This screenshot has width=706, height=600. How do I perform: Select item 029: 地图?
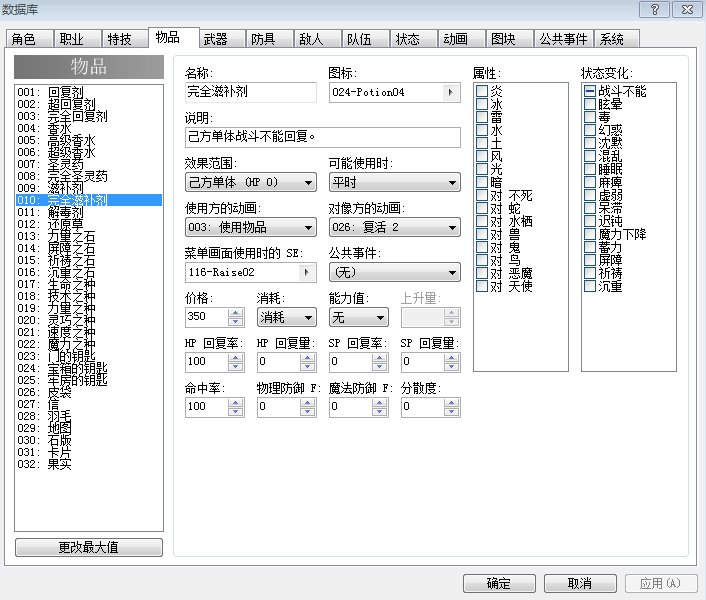pos(89,428)
